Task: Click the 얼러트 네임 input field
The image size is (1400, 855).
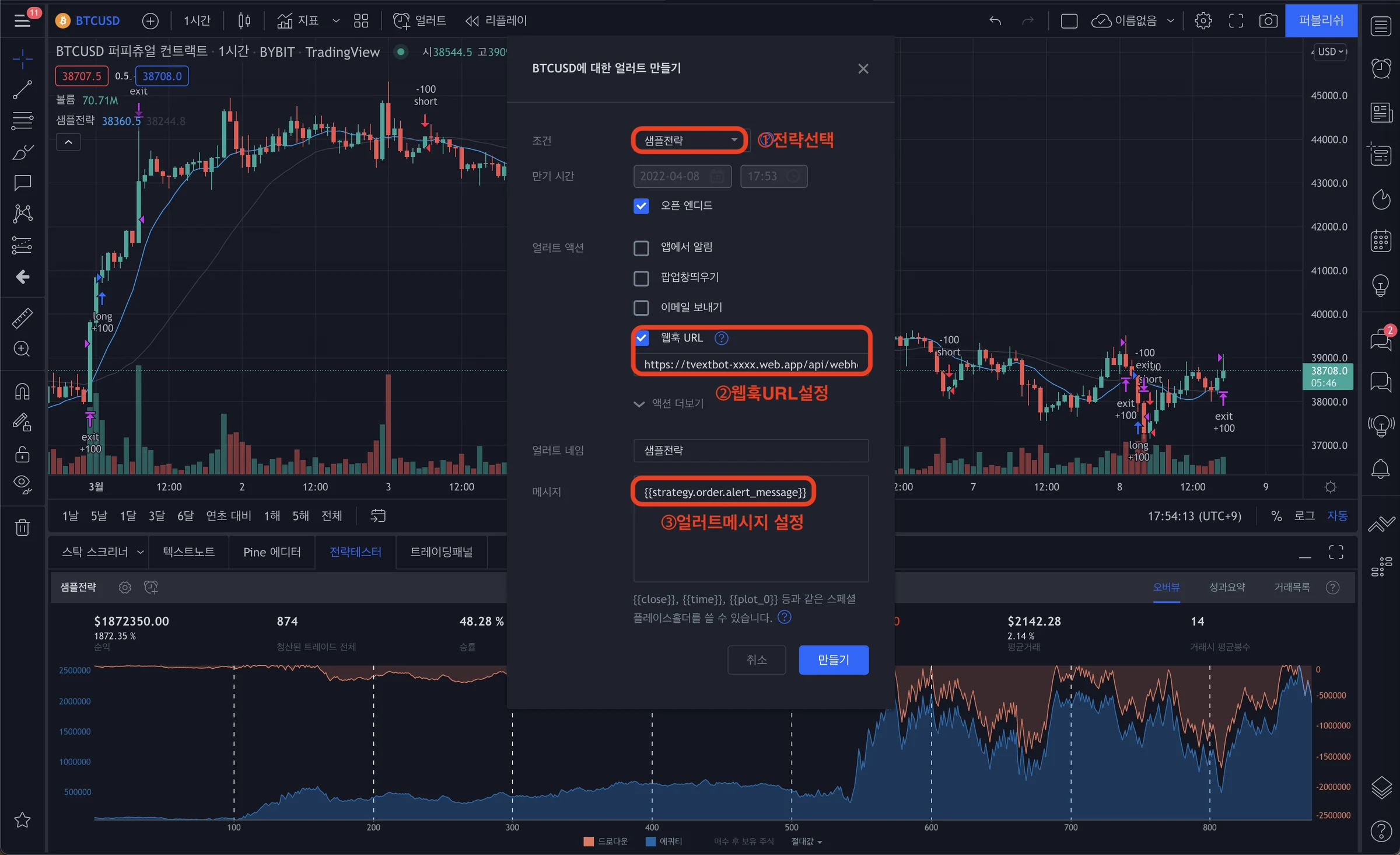Action: [x=751, y=451]
